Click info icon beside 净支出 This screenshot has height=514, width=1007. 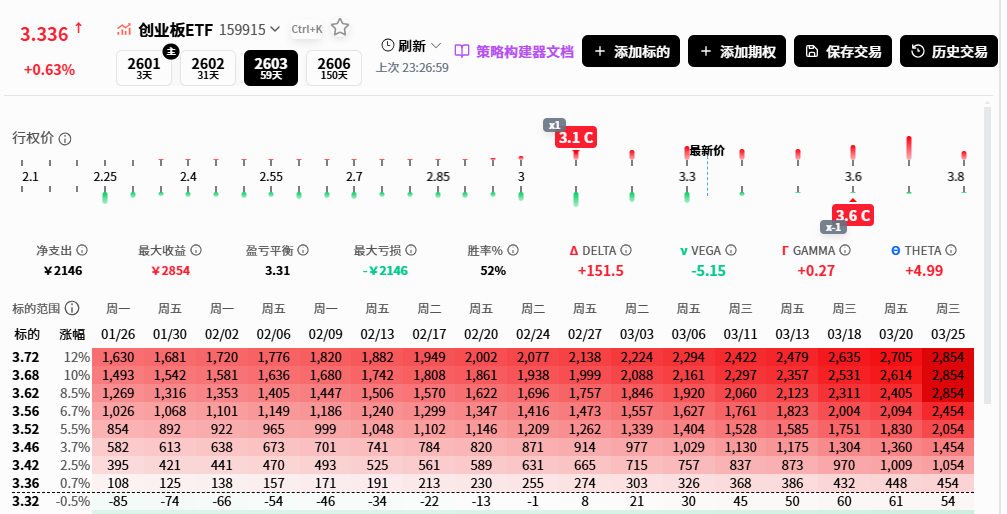pos(82,250)
